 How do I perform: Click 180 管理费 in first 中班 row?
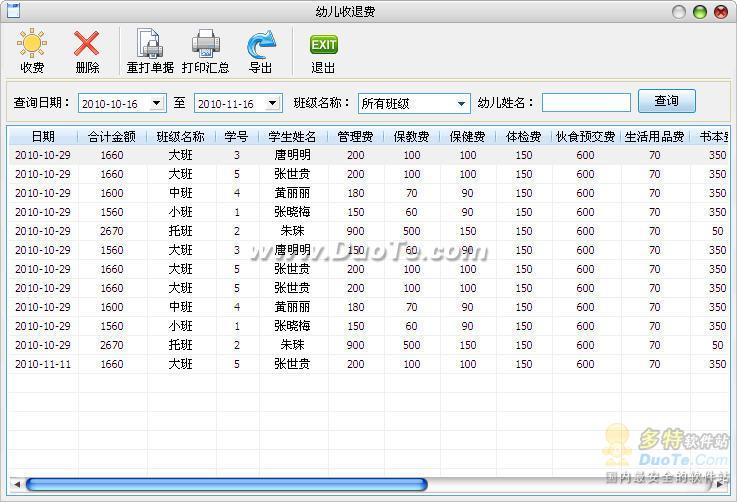[x=355, y=193]
